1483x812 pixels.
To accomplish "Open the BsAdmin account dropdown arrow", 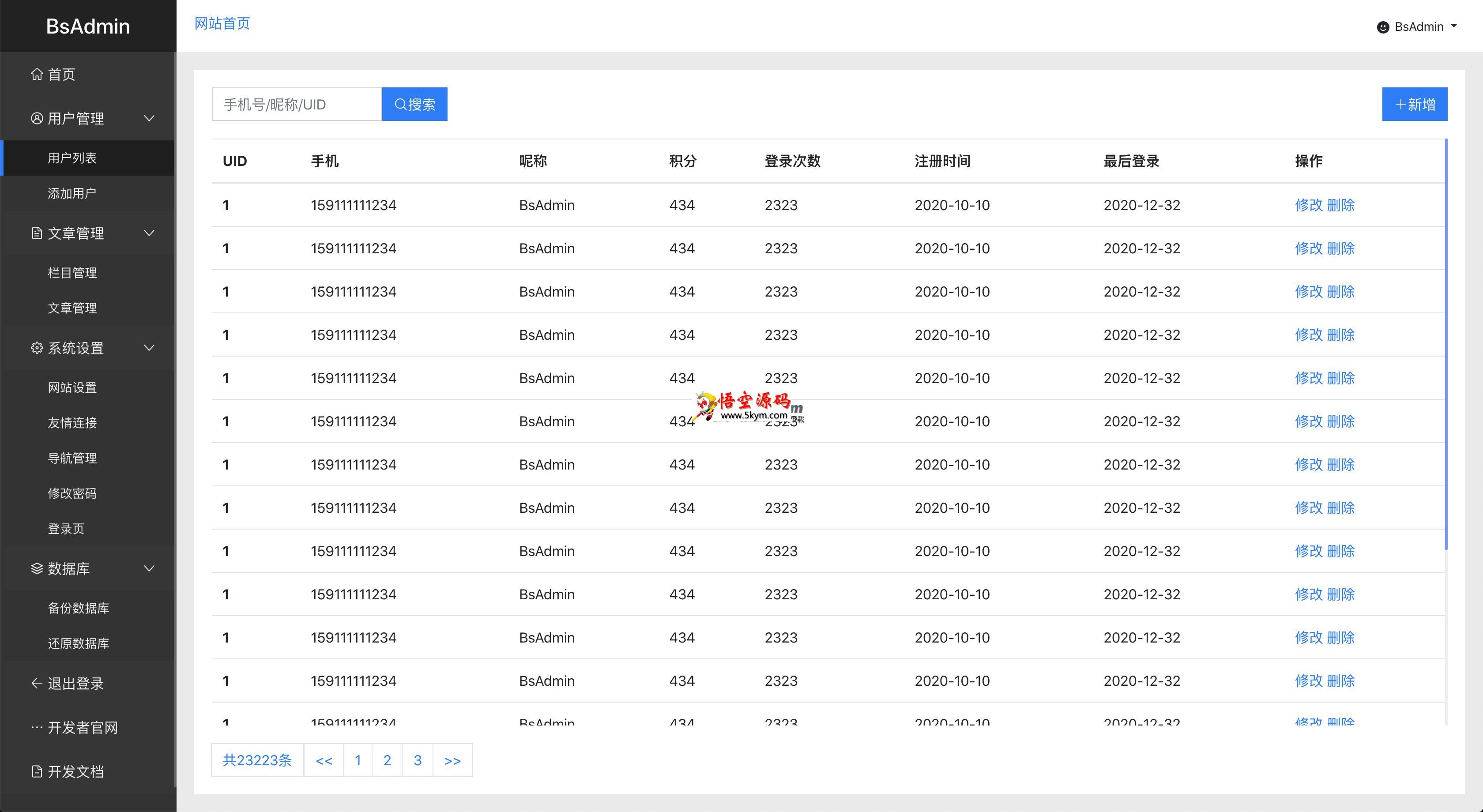I will [1453, 26].
